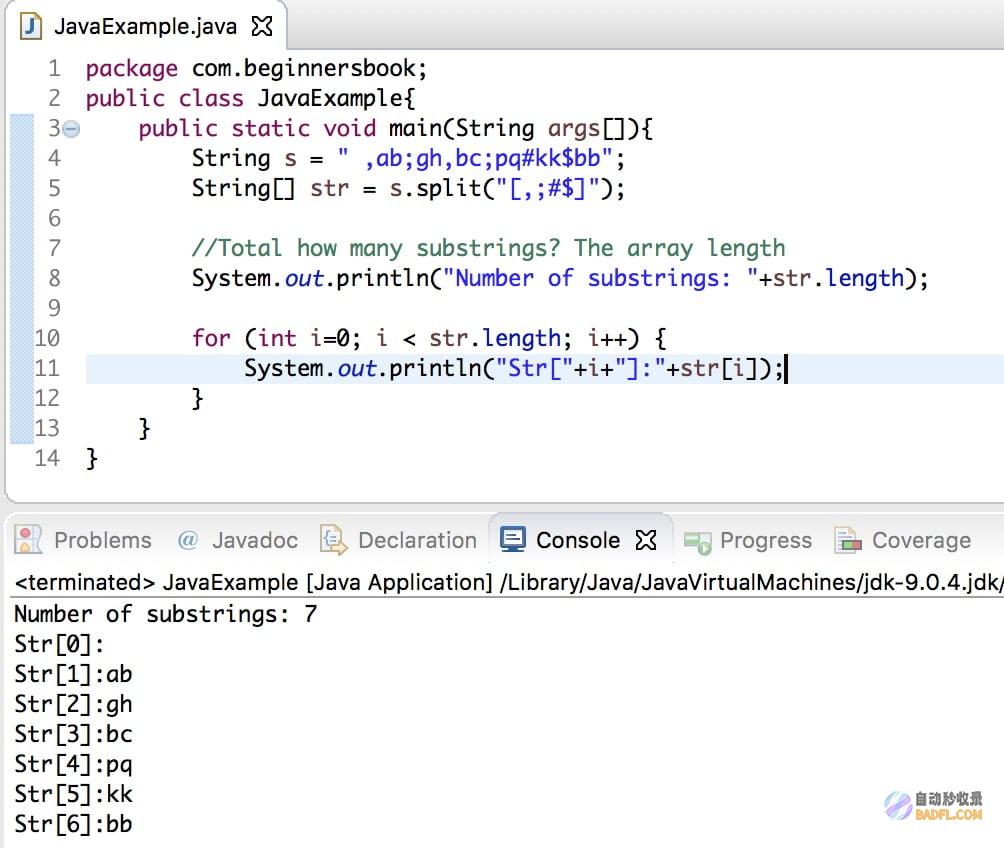The image size is (1004, 848).
Task: Click 'public class JavaExample{' declaration
Action: (250, 98)
